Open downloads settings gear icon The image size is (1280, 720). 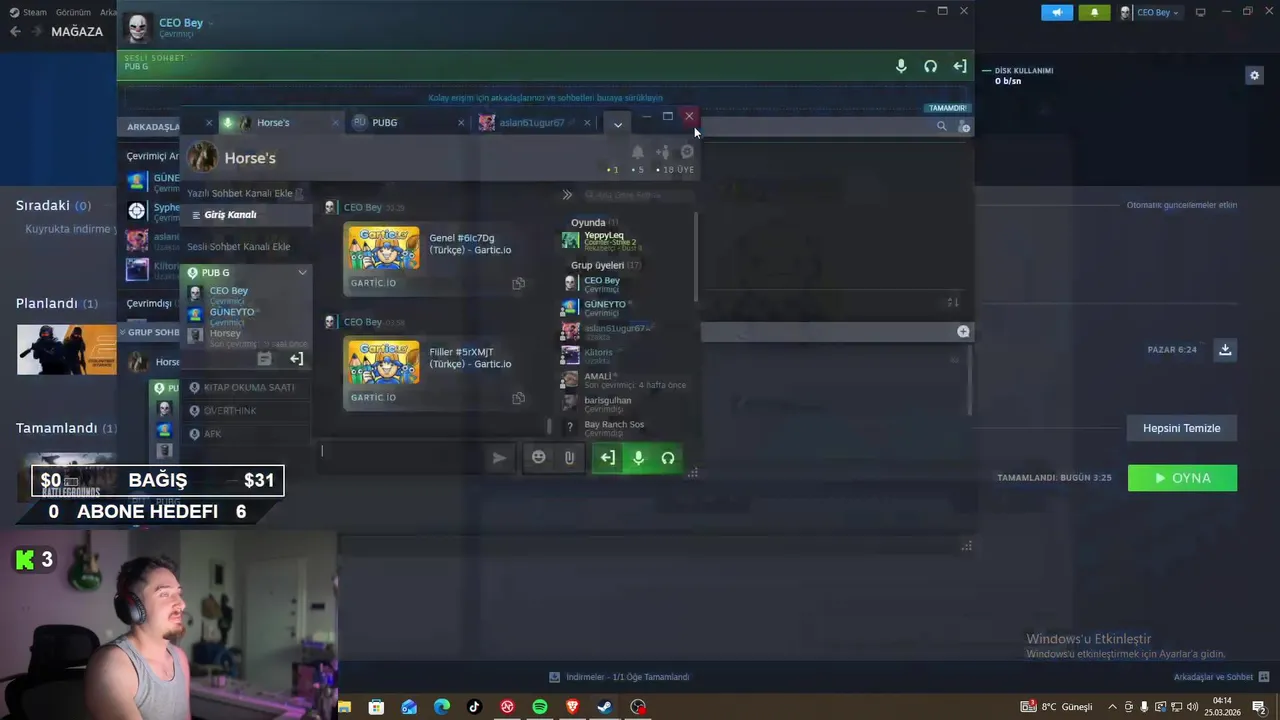(1255, 75)
